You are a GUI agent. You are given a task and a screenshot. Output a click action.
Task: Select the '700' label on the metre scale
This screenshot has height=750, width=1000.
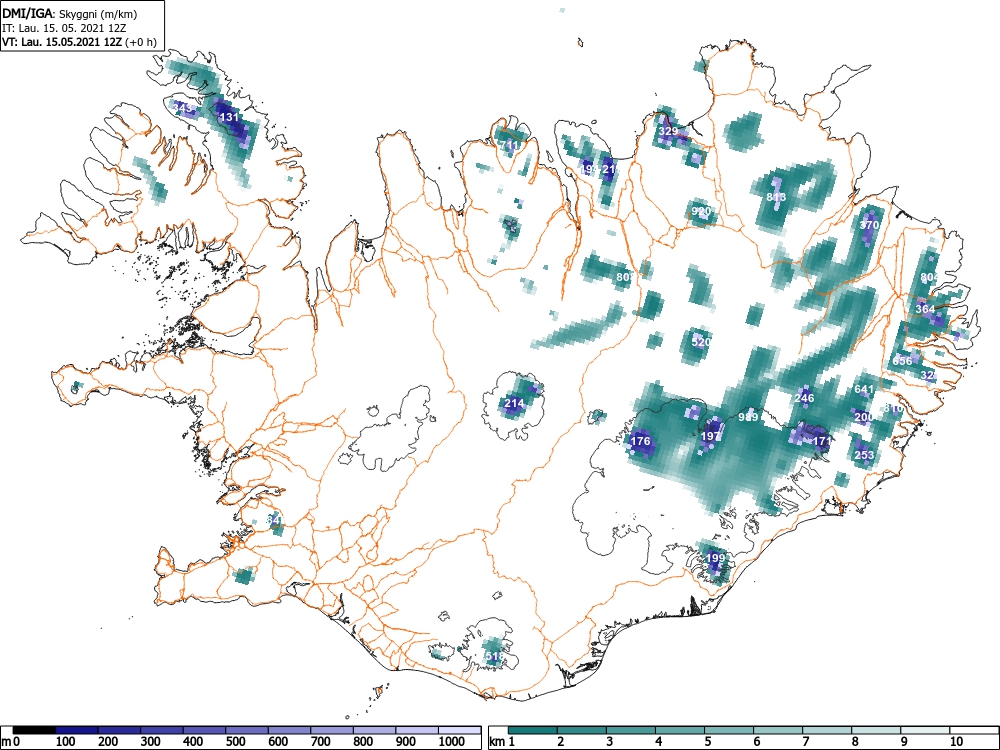click(320, 741)
